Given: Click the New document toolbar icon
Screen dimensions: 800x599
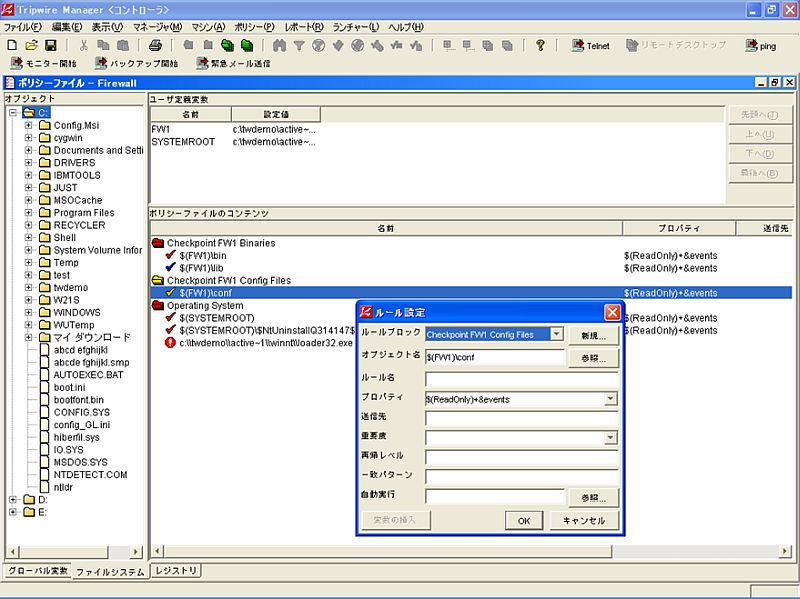Looking at the screenshot, I should (11, 45).
